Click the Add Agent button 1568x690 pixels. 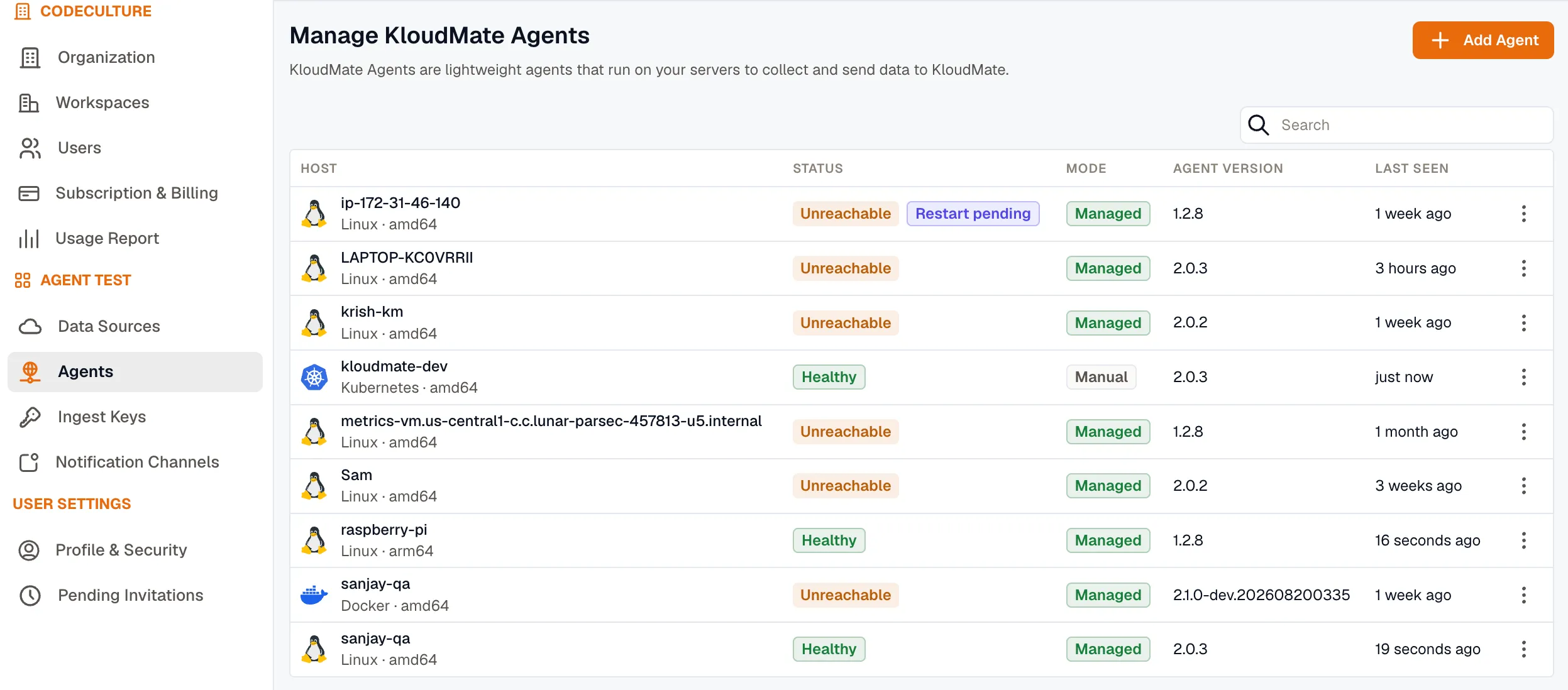coord(1483,40)
